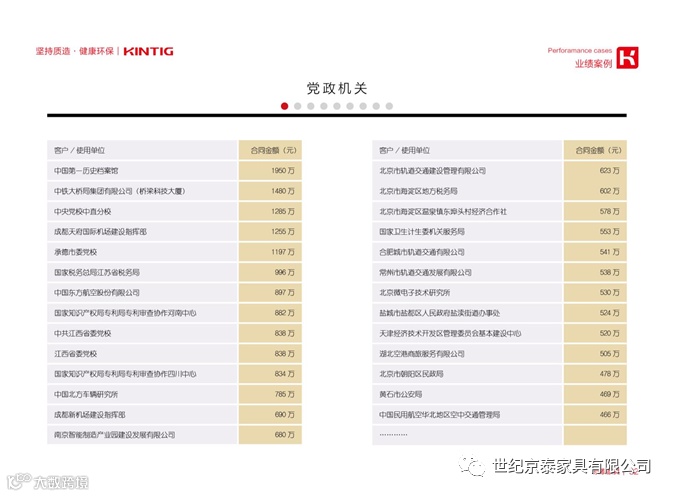Select the row 黄石市公安局

point(500,394)
